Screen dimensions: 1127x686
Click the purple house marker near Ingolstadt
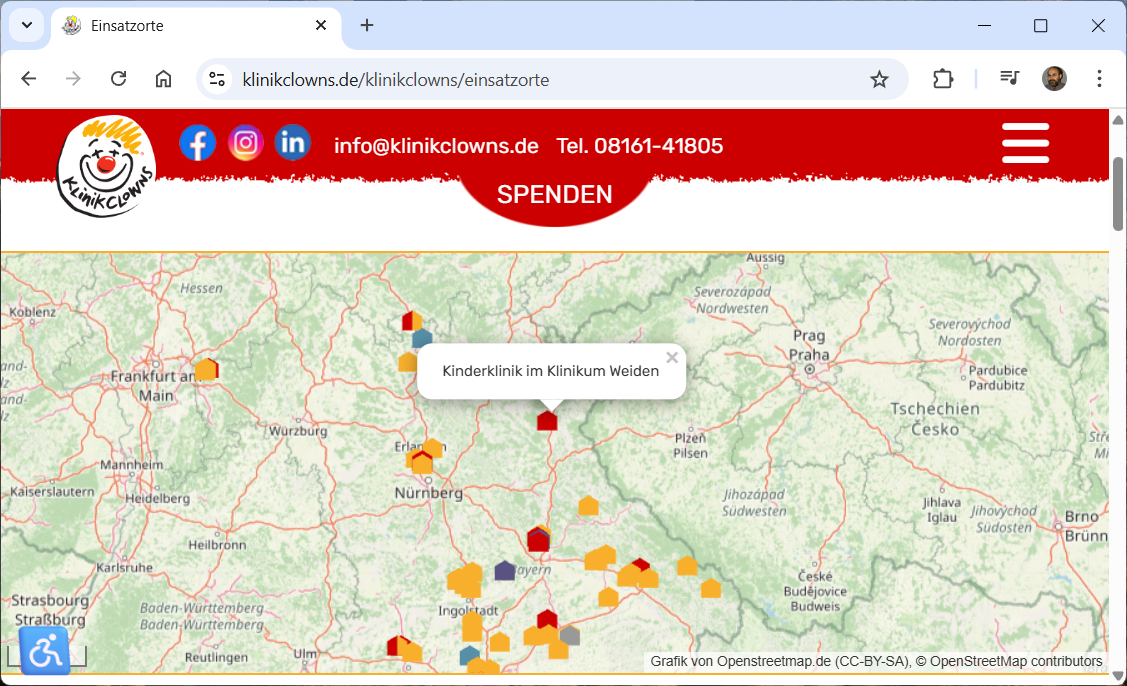[x=505, y=571]
